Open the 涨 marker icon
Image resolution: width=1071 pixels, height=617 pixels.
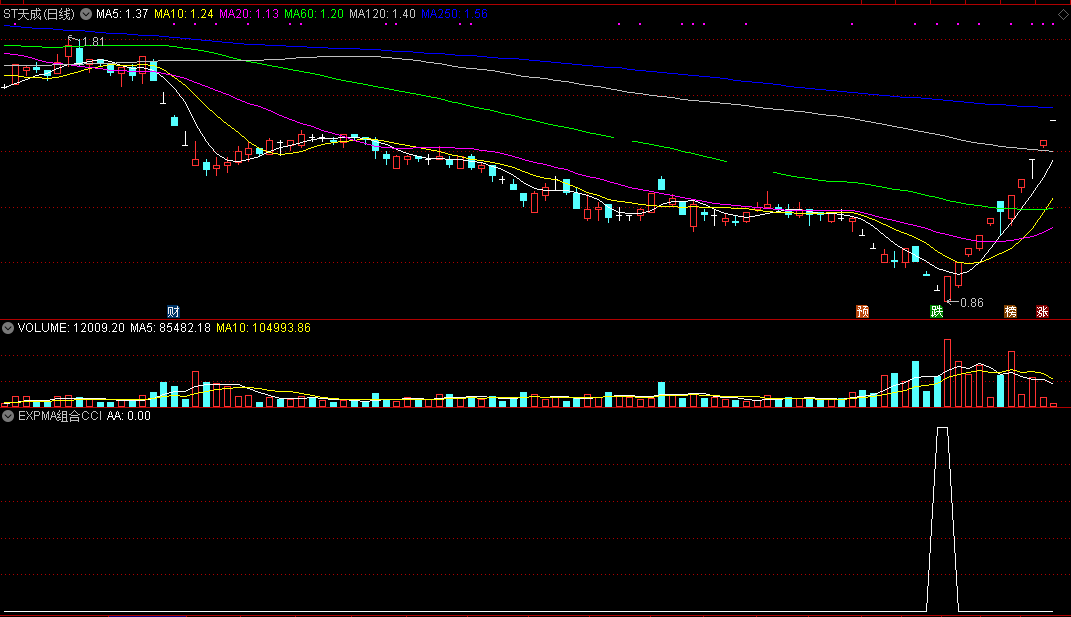[1042, 312]
